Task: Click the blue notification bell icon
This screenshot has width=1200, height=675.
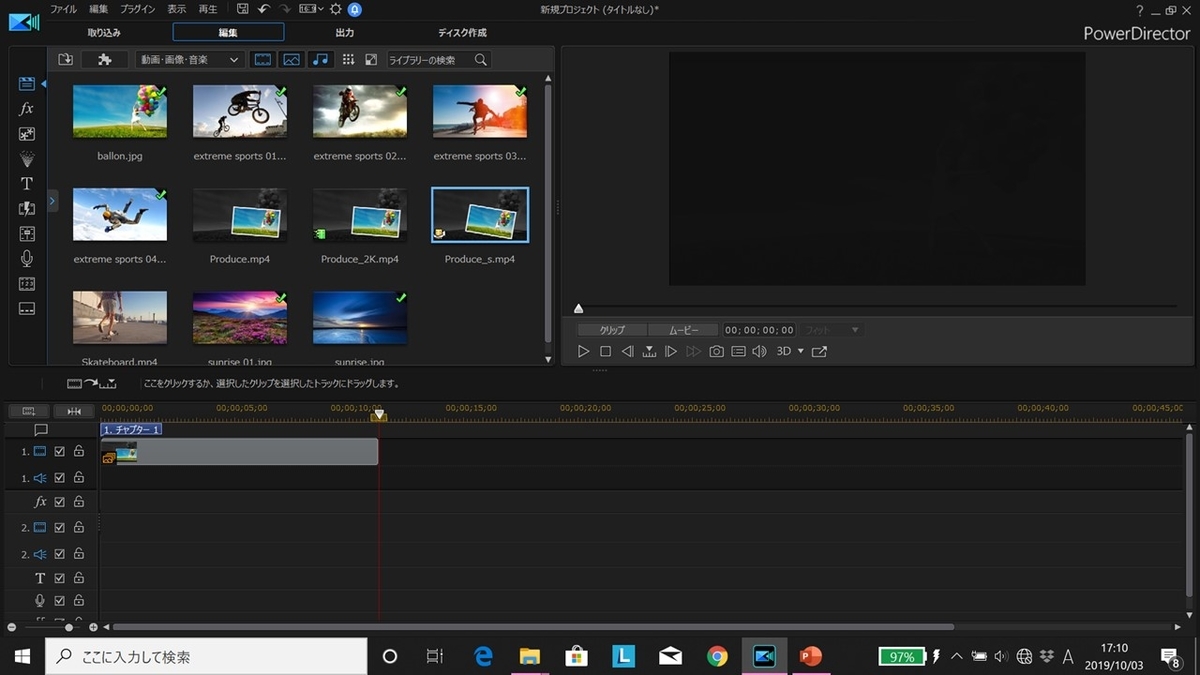Action: [355, 9]
